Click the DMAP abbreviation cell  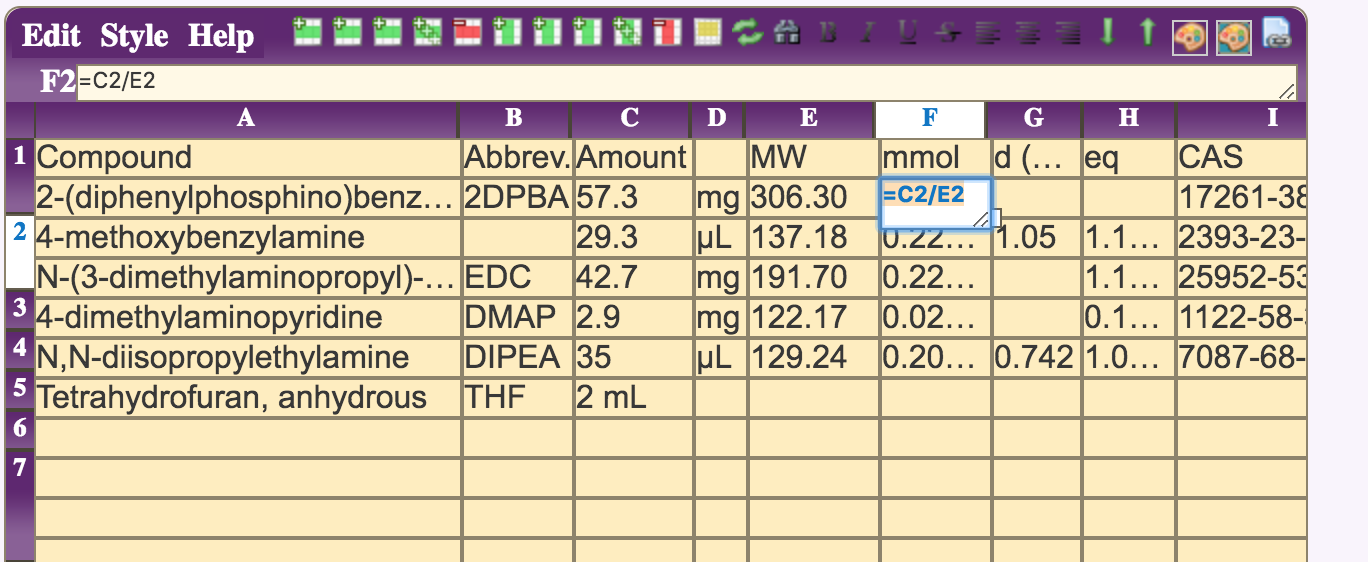pyautogui.click(x=516, y=318)
